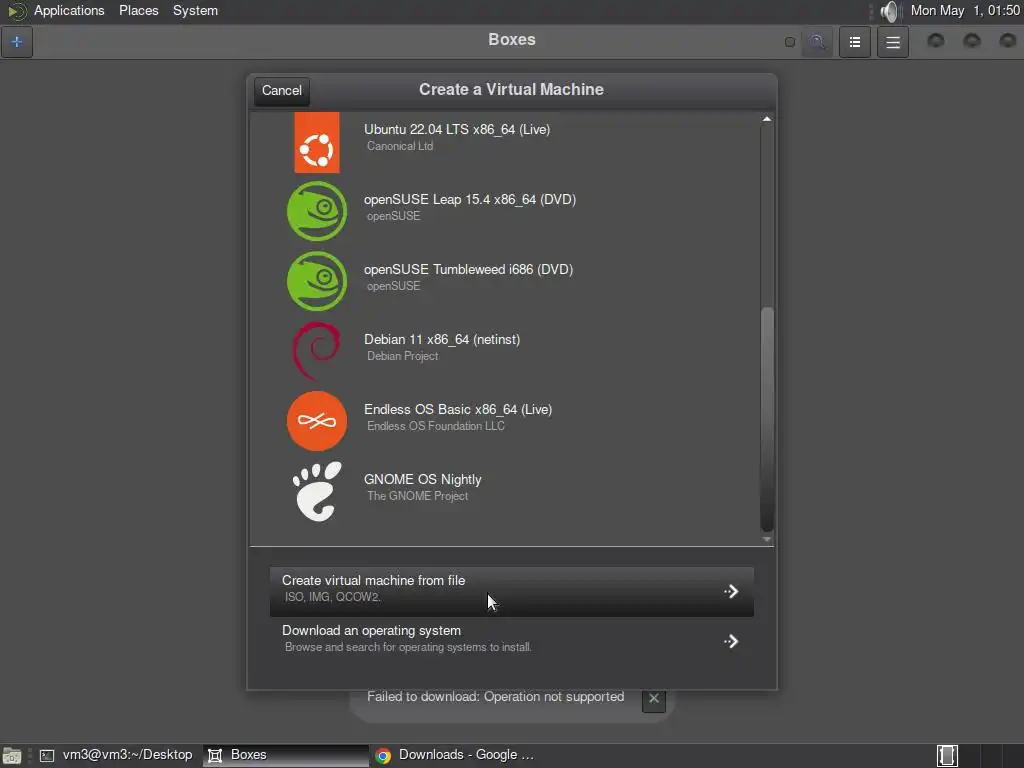Viewport: 1024px width, 768px height.
Task: Click The GNOME Project vendor label
Action: [417, 496]
